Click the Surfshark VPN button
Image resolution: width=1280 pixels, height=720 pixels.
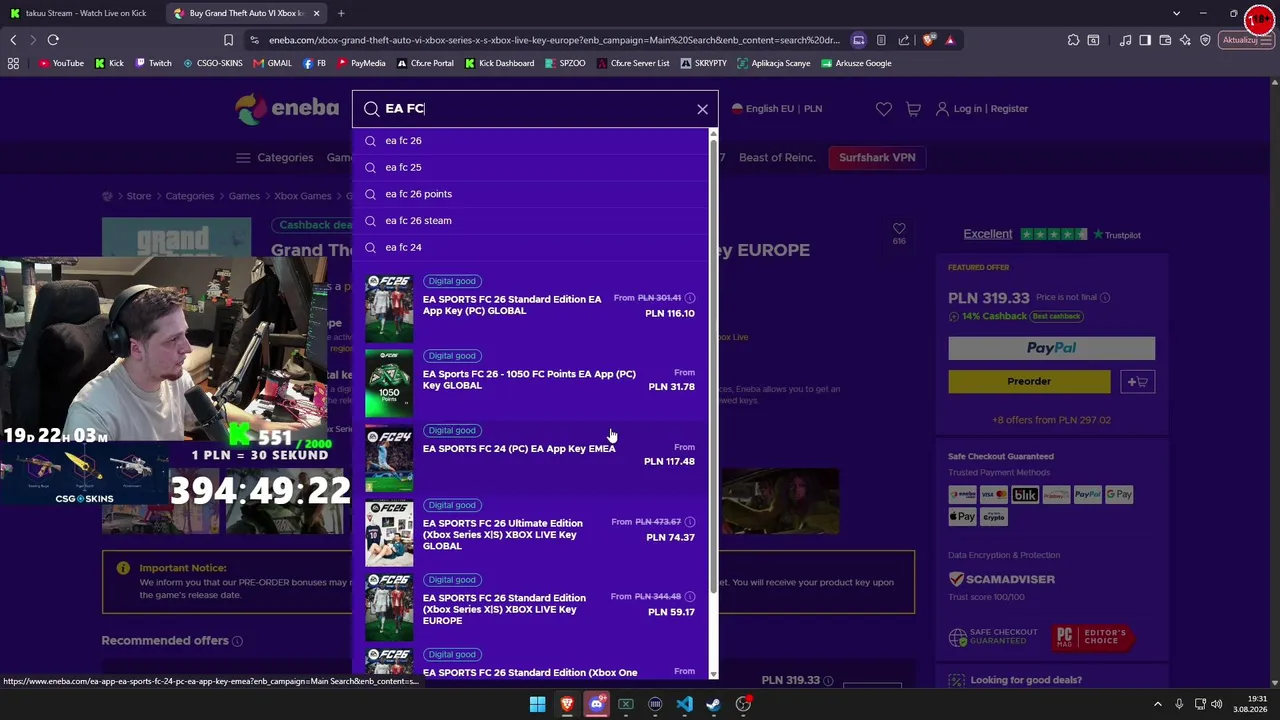[877, 158]
